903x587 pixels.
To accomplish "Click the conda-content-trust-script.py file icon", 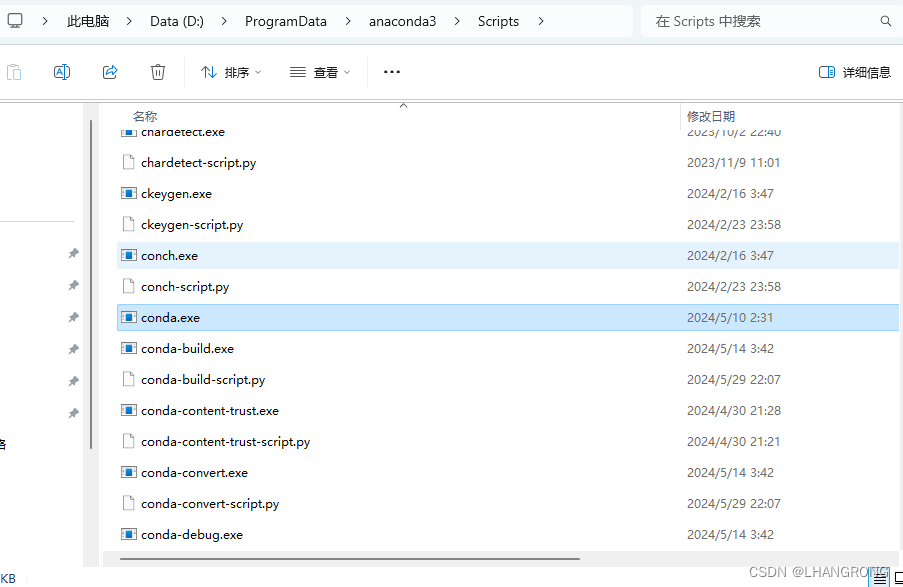I will click(x=128, y=441).
